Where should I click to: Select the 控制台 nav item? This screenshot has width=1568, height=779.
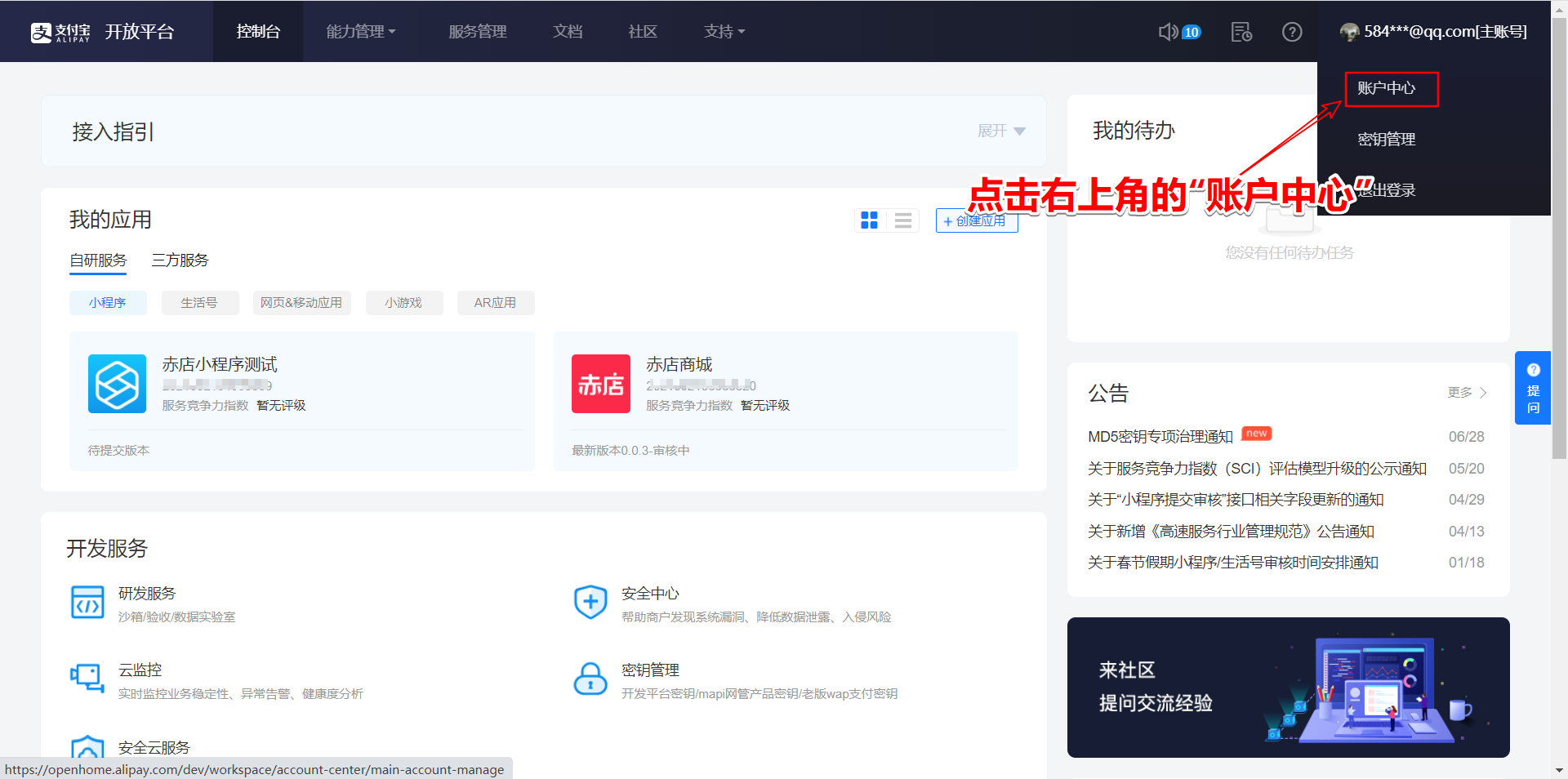tap(258, 32)
